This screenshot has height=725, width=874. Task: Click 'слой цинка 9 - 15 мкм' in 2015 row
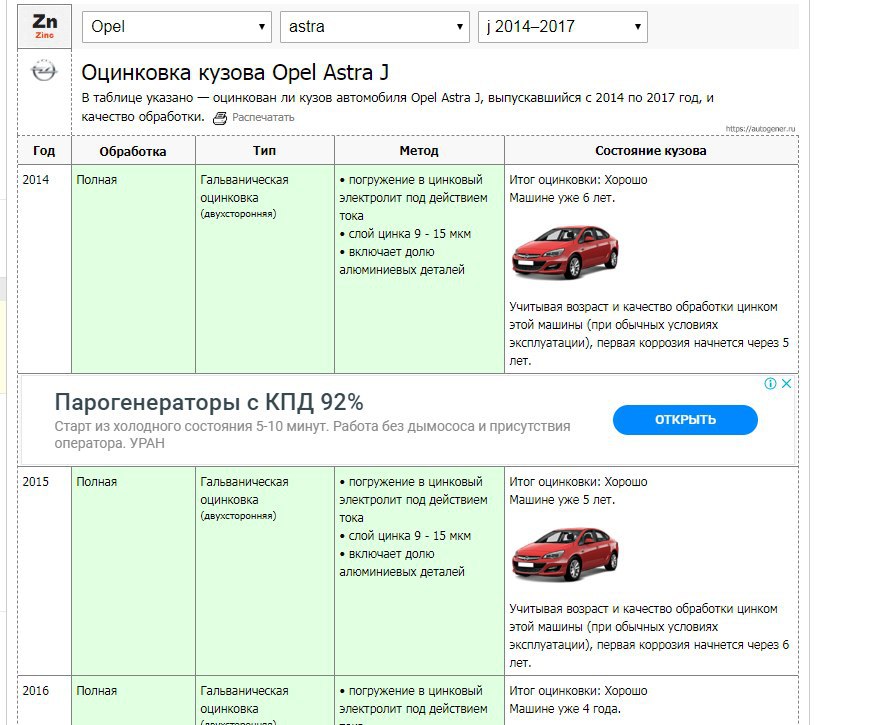[409, 536]
